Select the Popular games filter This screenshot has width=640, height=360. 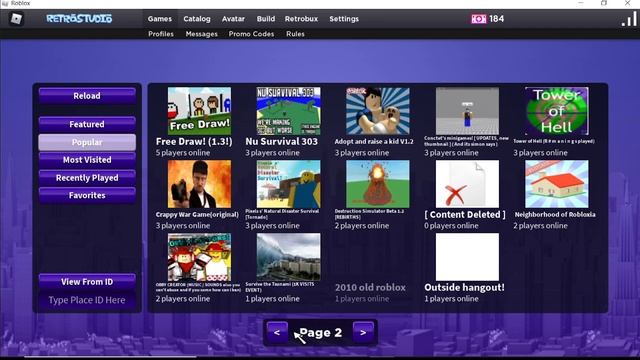[87, 142]
